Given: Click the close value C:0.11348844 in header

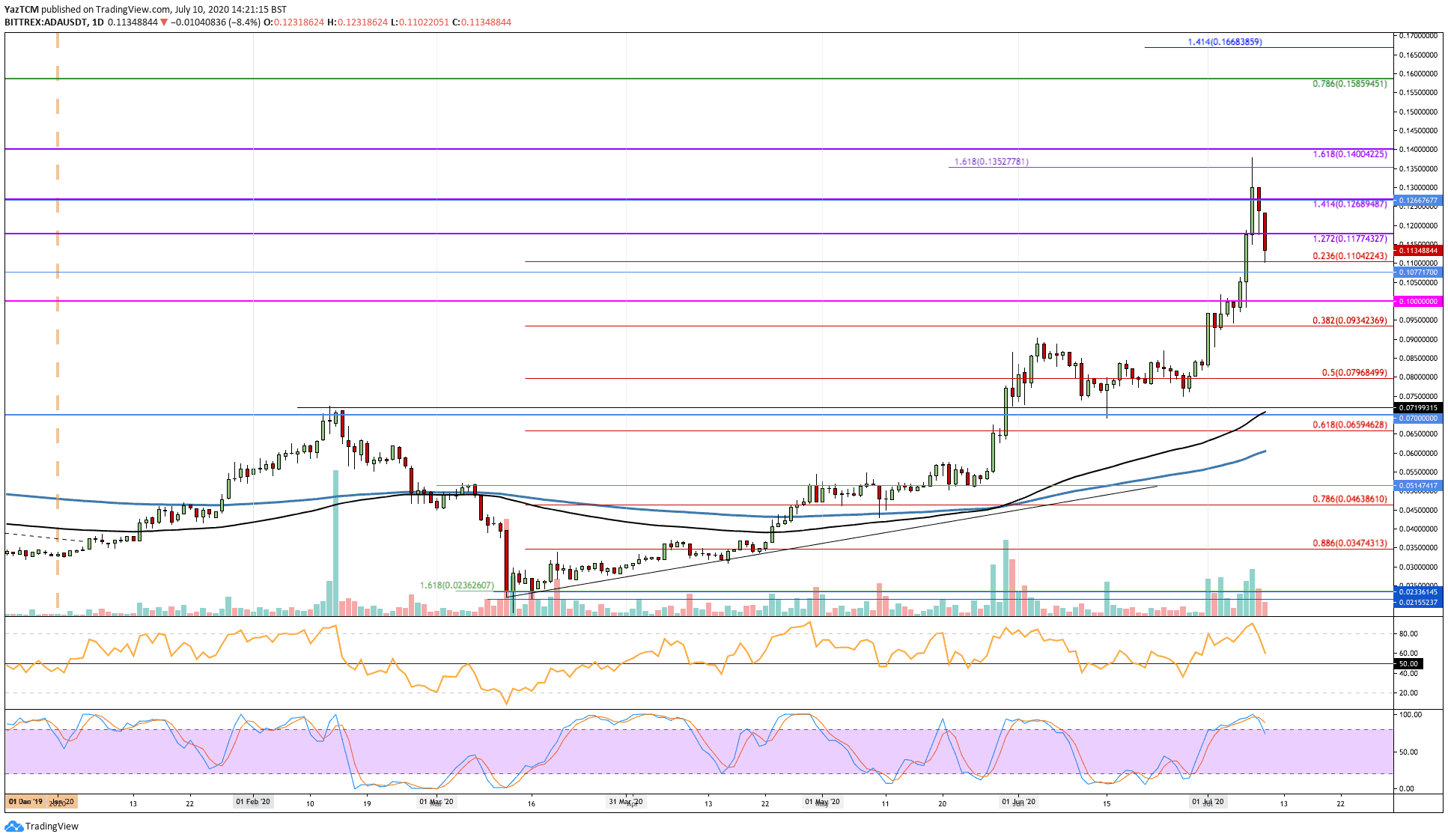Looking at the screenshot, I should [481, 22].
